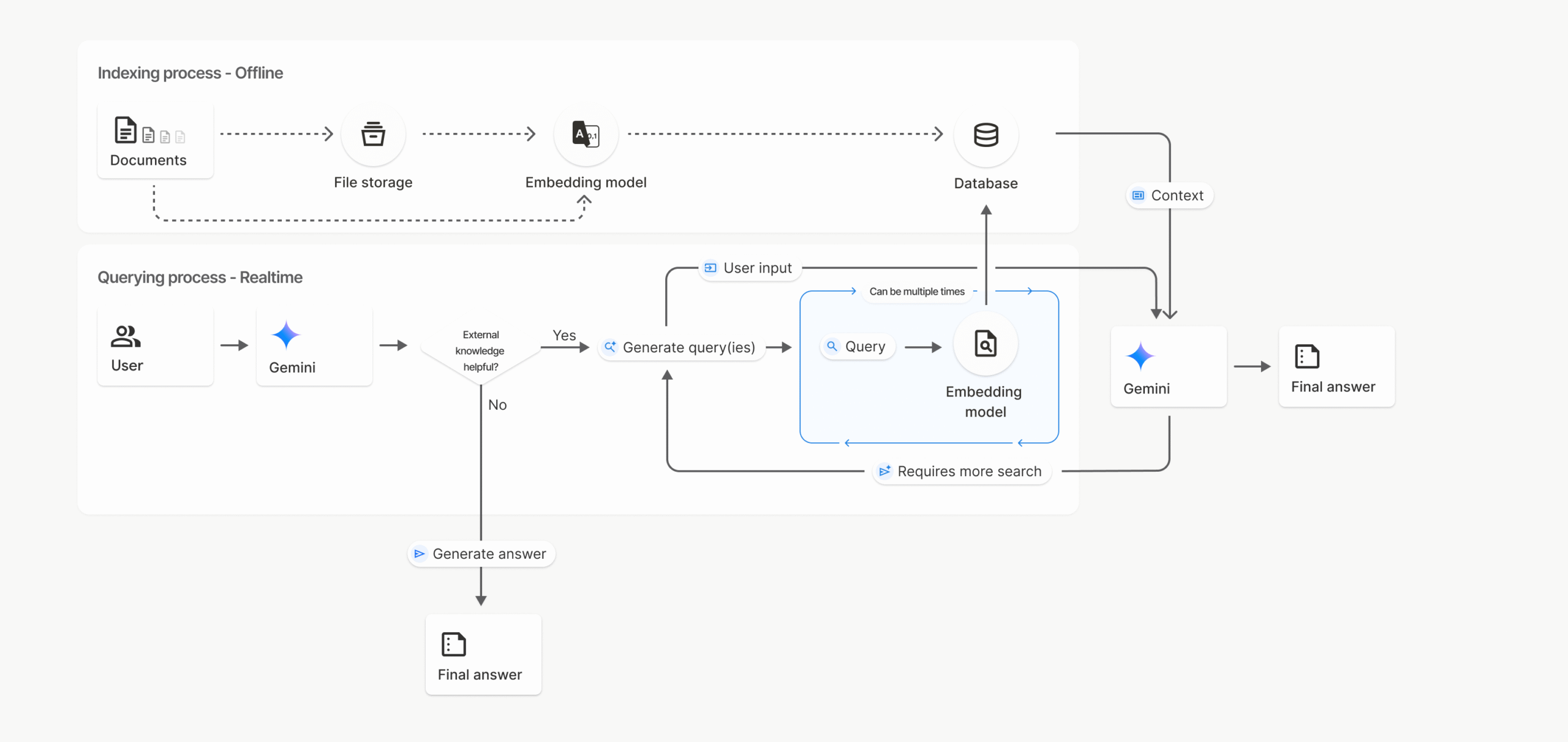Click the 'Embedding model' label in the blue box
The image size is (1568, 742).
pos(984,402)
